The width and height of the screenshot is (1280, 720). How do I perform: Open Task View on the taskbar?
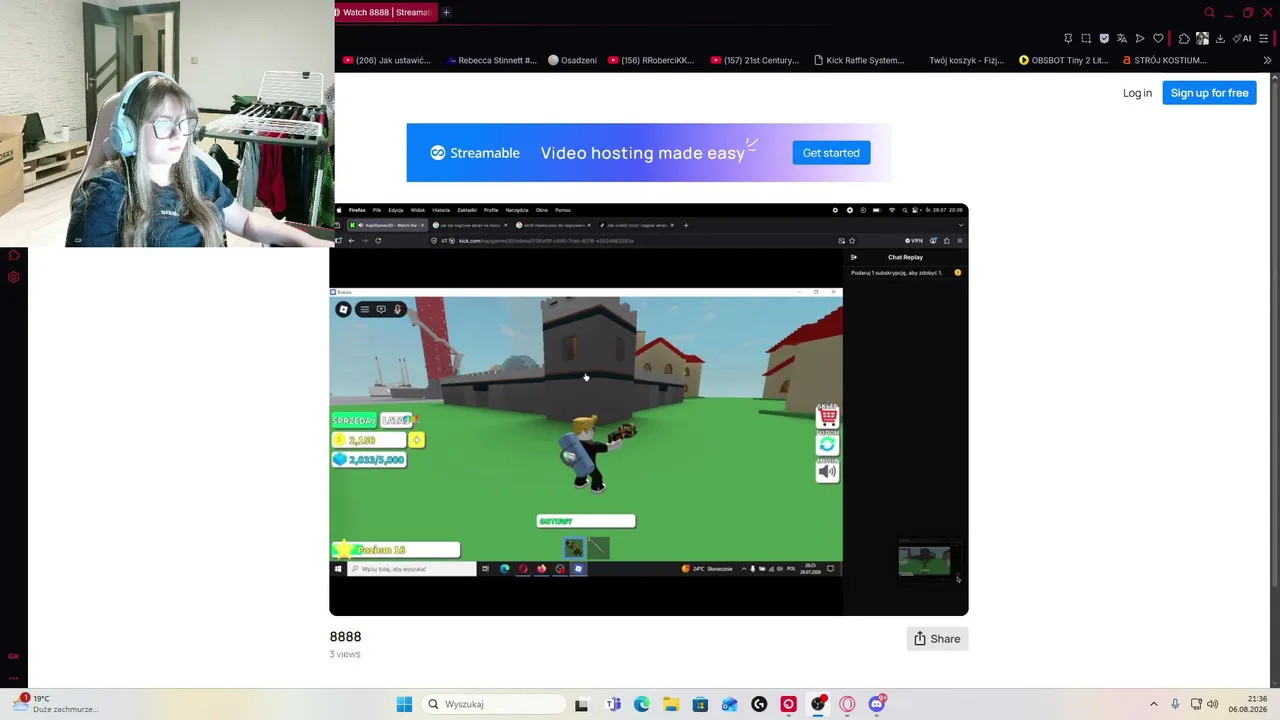point(581,704)
